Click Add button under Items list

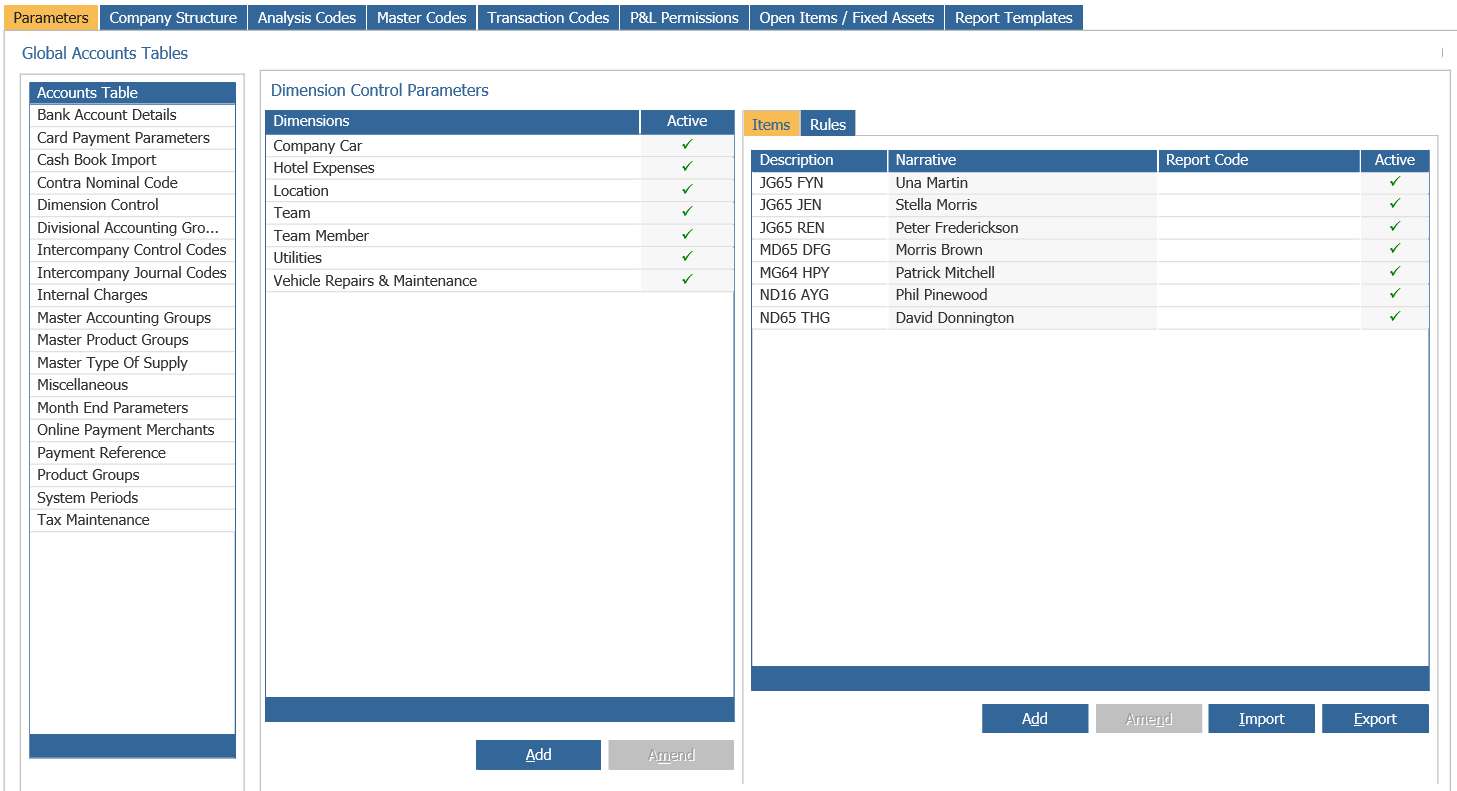click(x=1034, y=719)
